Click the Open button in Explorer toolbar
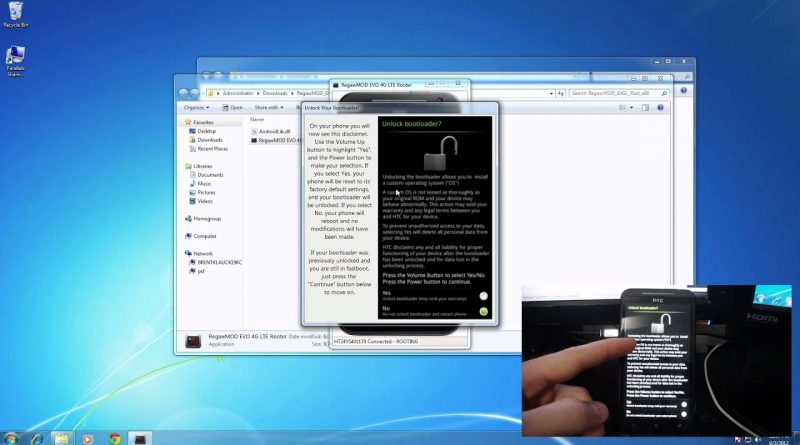800x445 pixels. 233,108
